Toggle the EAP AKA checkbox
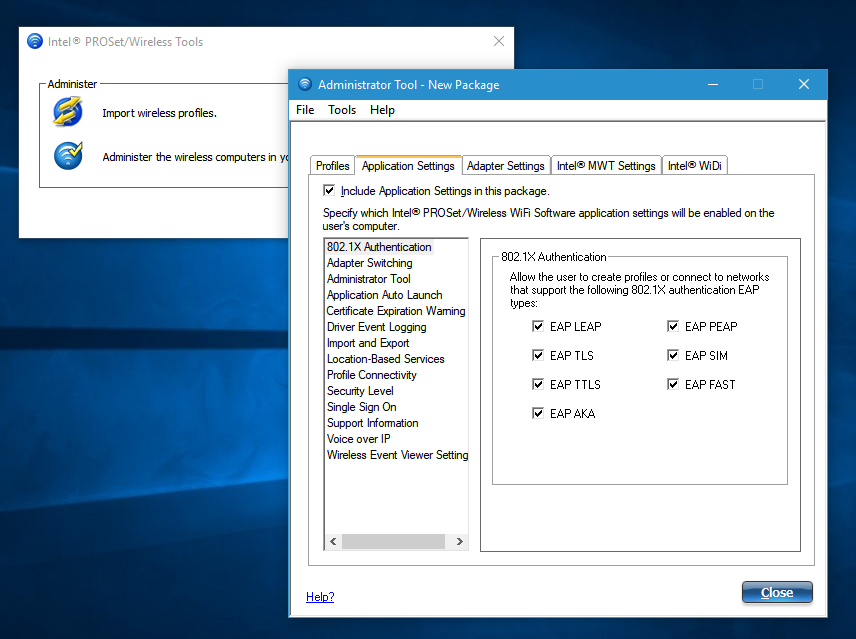Screen dimensions: 856x639 pos(538,413)
